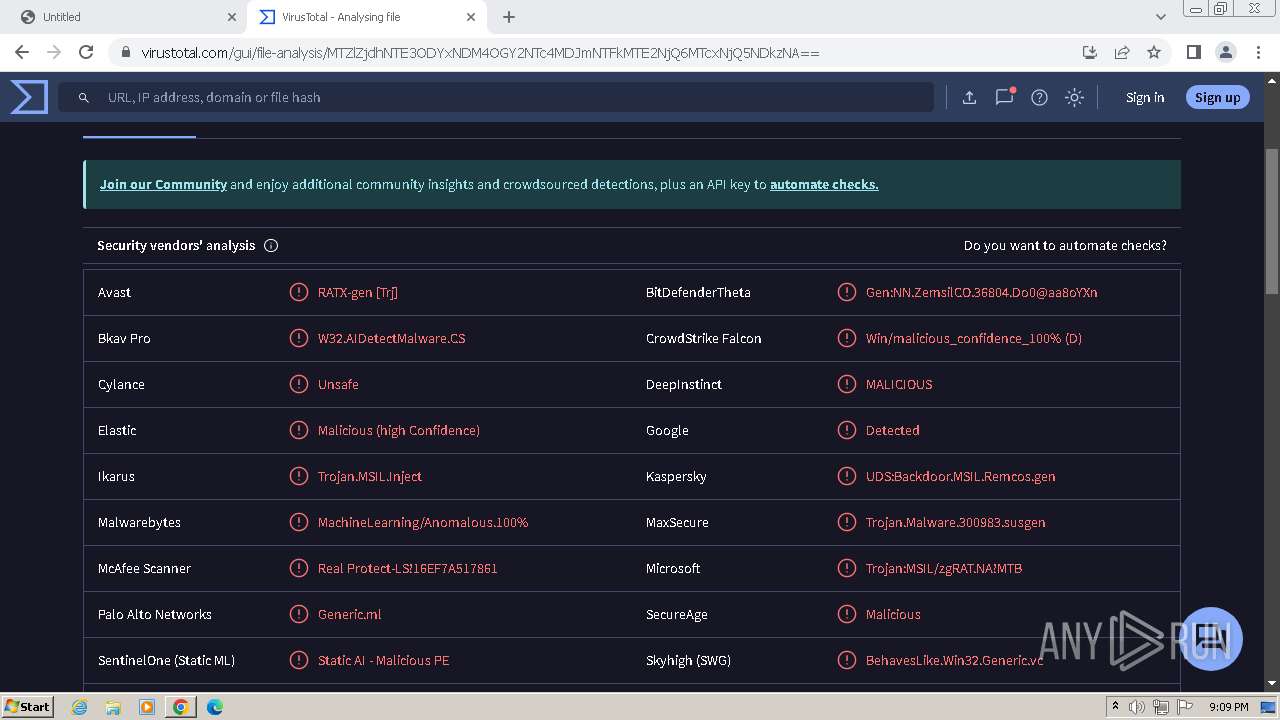Click the floating chat button at bottom right
Viewport: 1280px width, 720px height.
pyautogui.click(x=1211, y=638)
